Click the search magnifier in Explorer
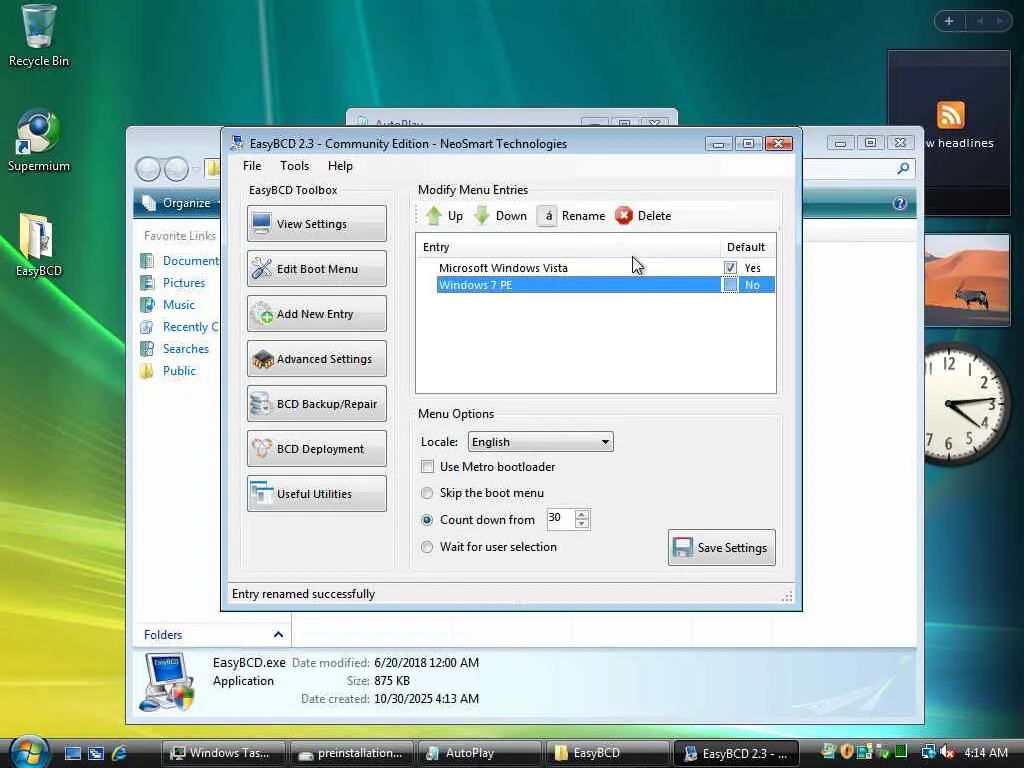Image resolution: width=1024 pixels, height=768 pixels. click(903, 168)
